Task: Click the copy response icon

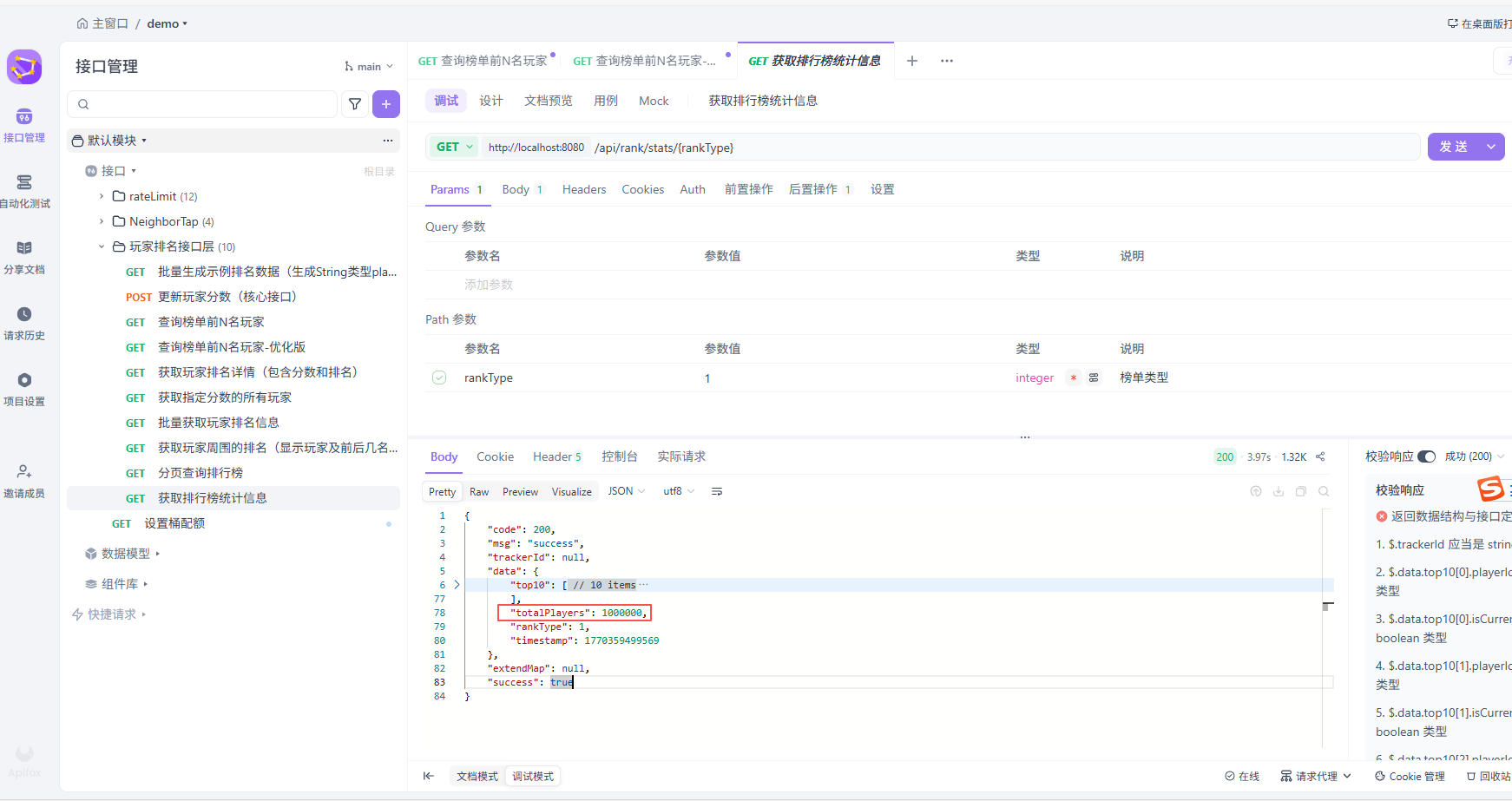Action: click(x=1301, y=491)
